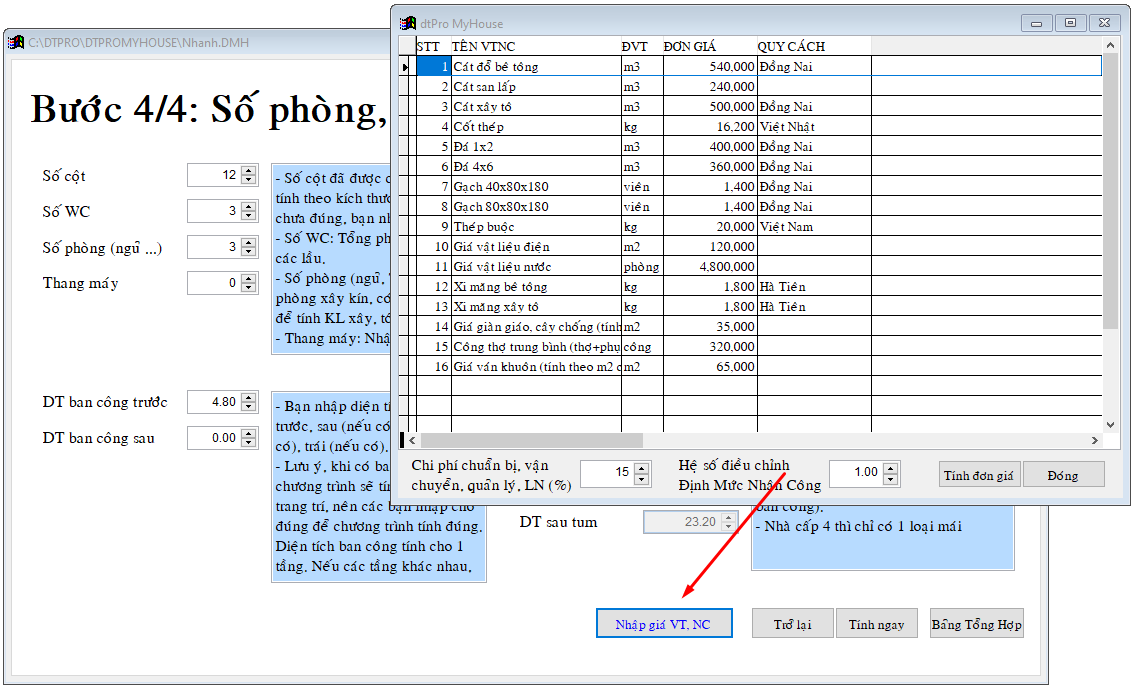Viewport: 1133px width, 687px height.
Task: Select the Xi măng bê tông row
Action: 534,287
